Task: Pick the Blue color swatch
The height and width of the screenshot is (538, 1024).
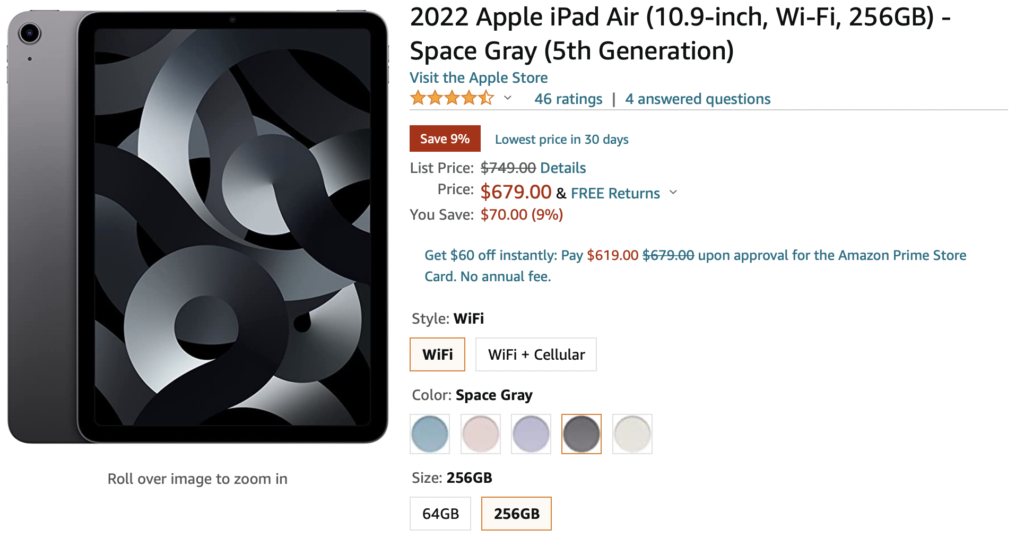Action: pos(431,434)
